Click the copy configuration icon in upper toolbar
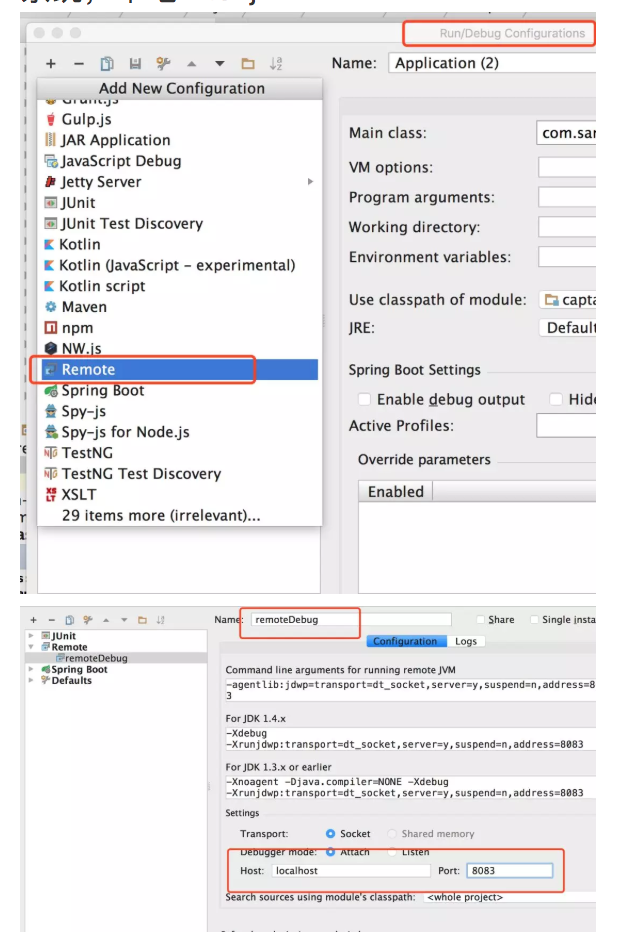 (107, 63)
